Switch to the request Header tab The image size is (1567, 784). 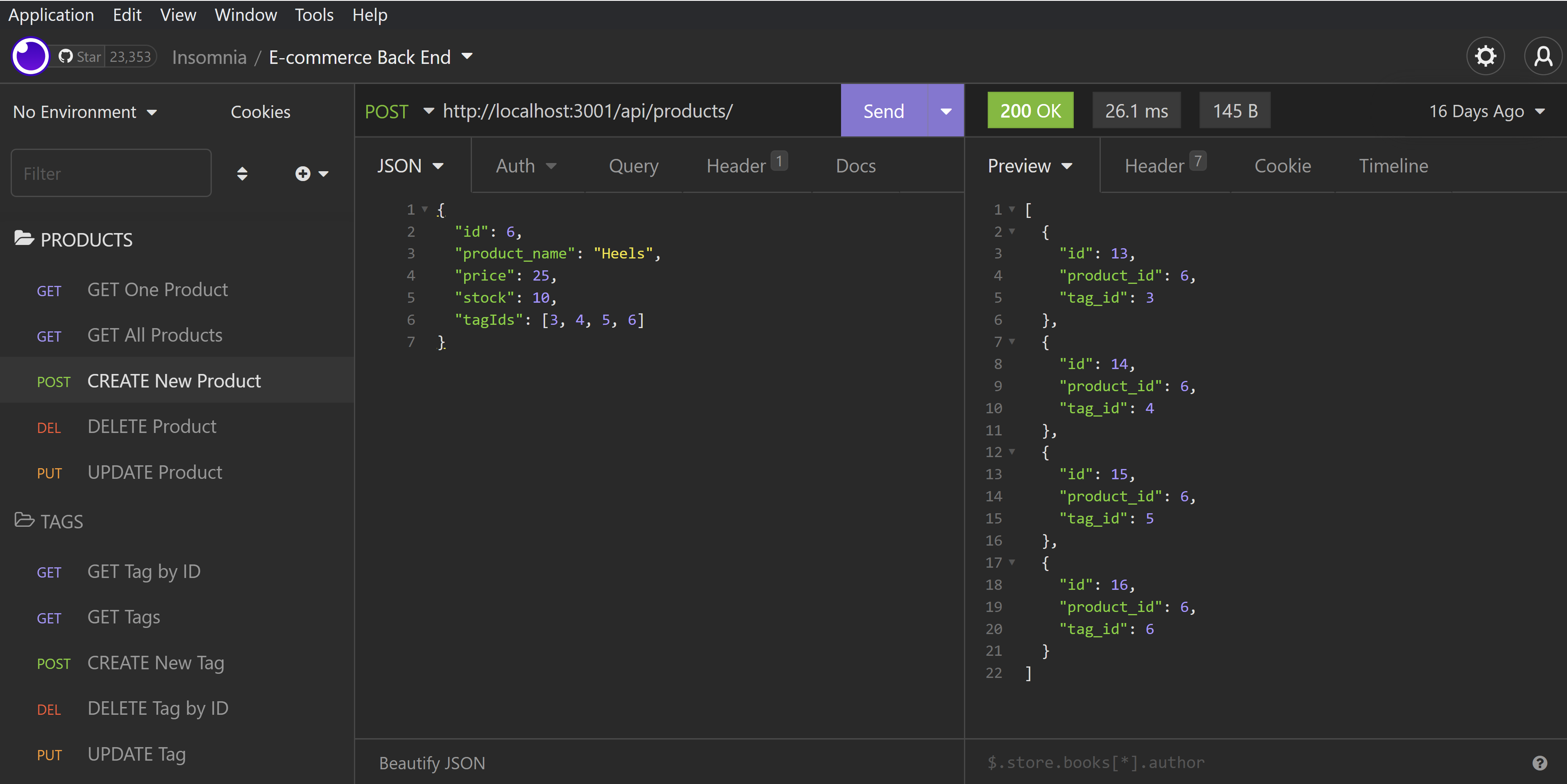[746, 165]
